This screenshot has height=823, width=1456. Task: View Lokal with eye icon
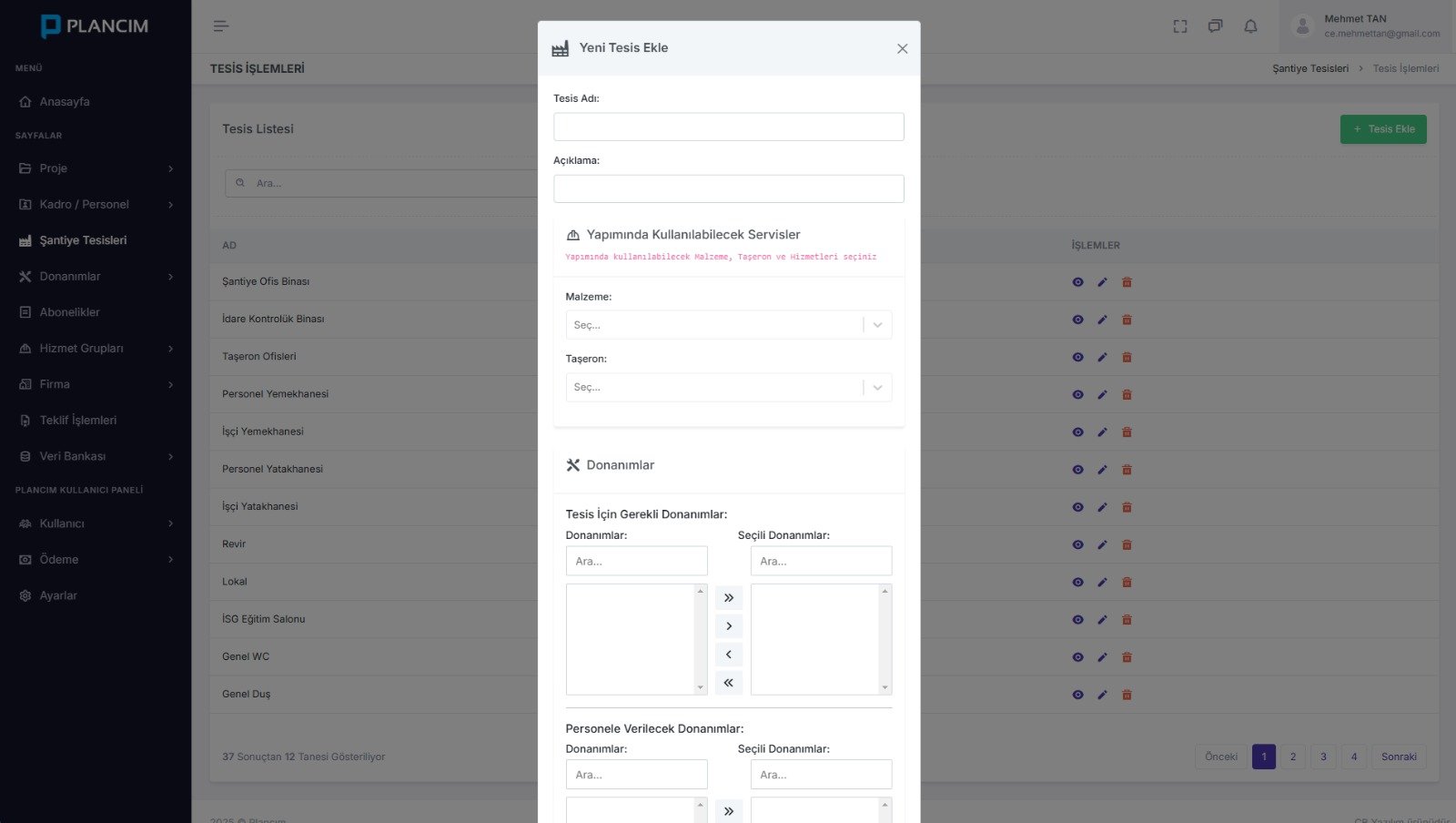tap(1077, 582)
